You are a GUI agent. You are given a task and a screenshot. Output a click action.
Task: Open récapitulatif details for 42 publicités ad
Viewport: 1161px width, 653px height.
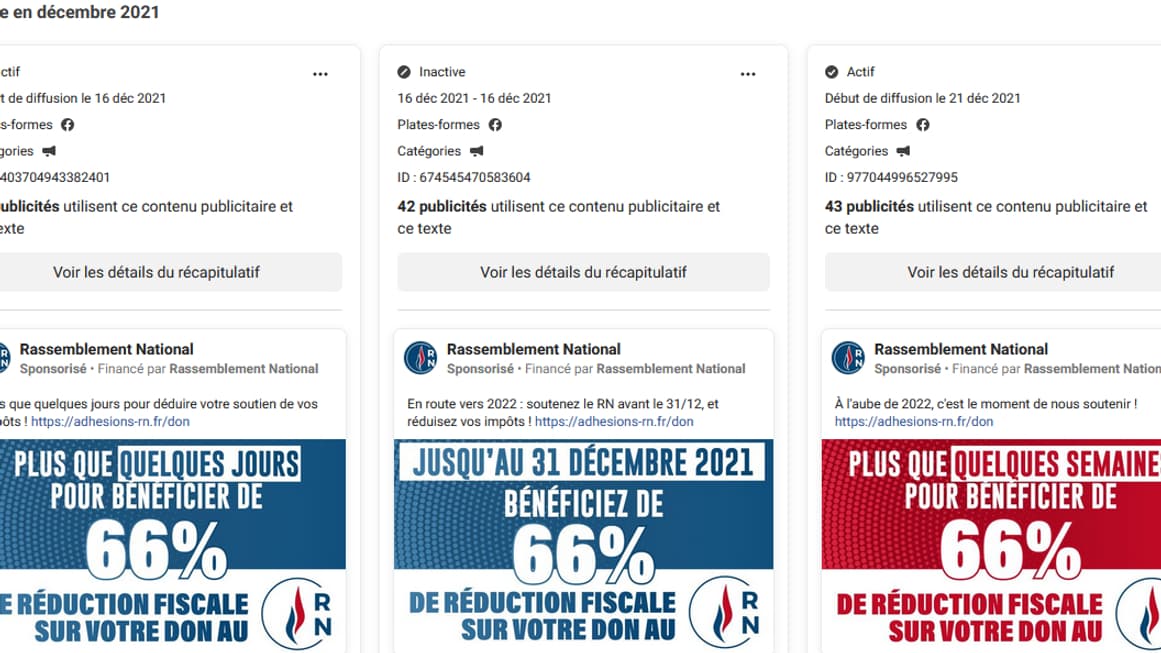tap(583, 272)
